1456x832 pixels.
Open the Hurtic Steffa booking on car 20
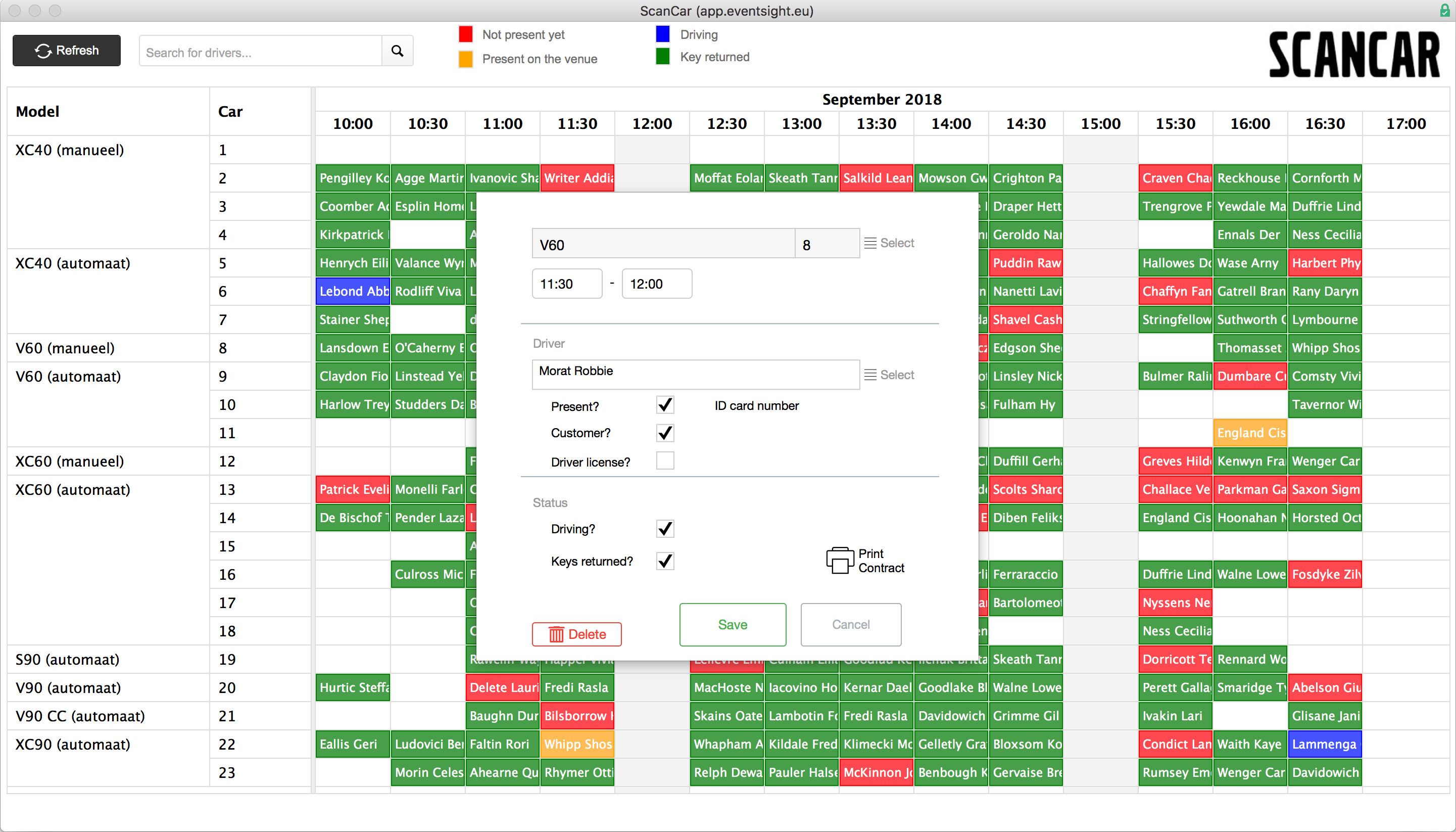pyautogui.click(x=353, y=687)
